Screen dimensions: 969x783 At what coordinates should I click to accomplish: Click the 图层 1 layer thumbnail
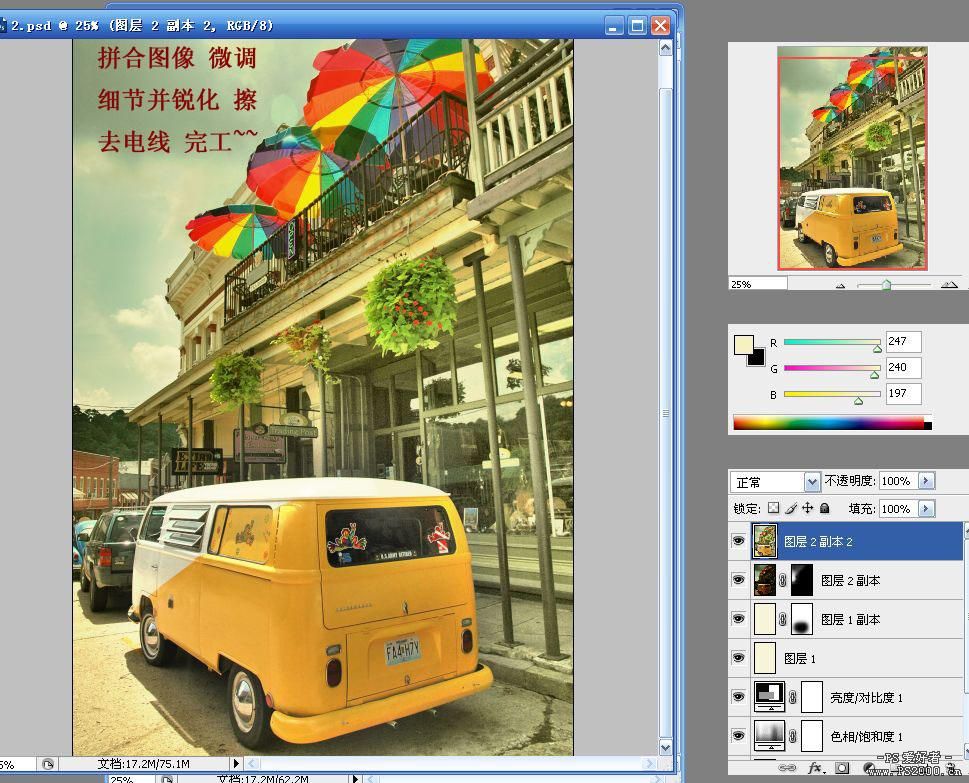tap(764, 658)
